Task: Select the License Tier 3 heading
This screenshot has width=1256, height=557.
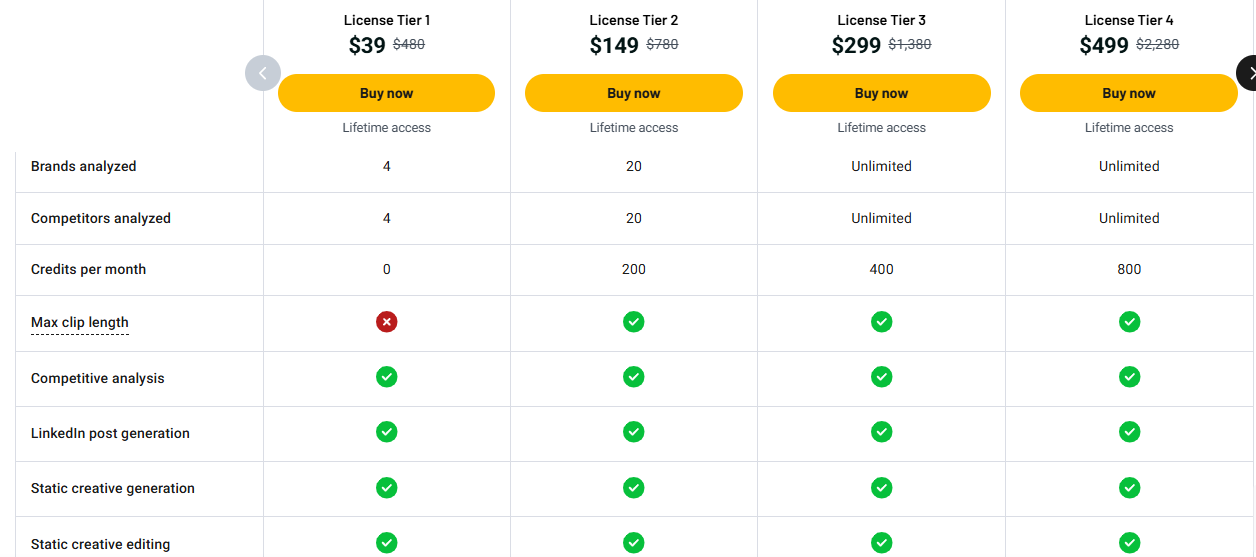Action: coord(881,20)
